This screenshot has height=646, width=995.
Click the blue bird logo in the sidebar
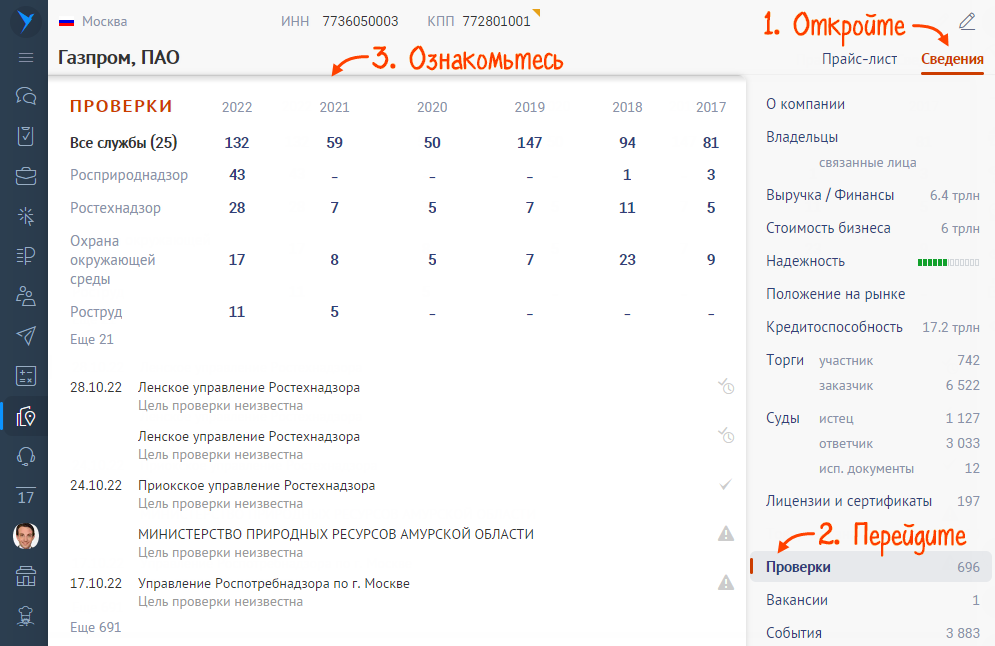coord(25,21)
